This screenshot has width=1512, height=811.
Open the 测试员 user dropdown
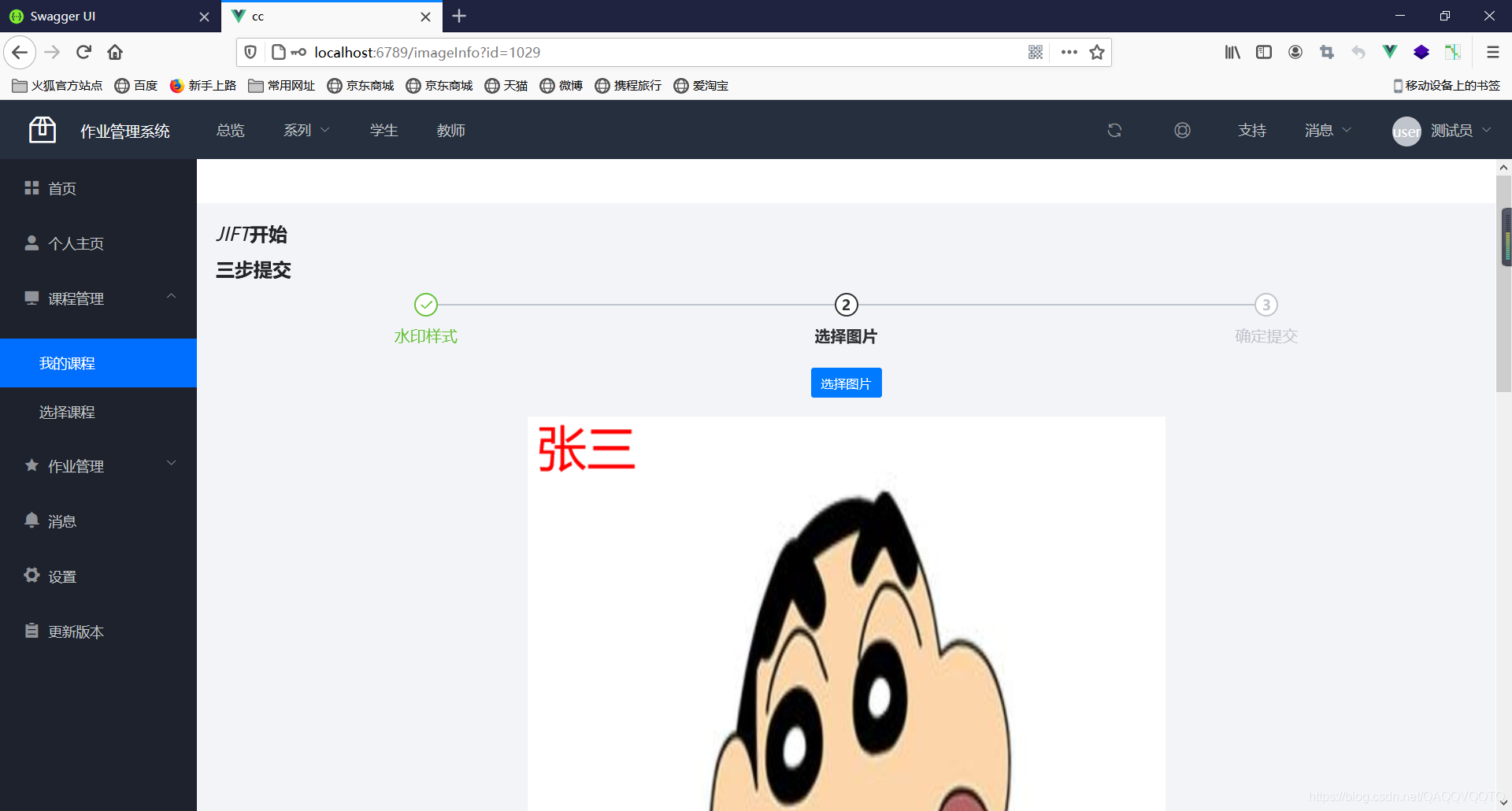(x=1461, y=131)
